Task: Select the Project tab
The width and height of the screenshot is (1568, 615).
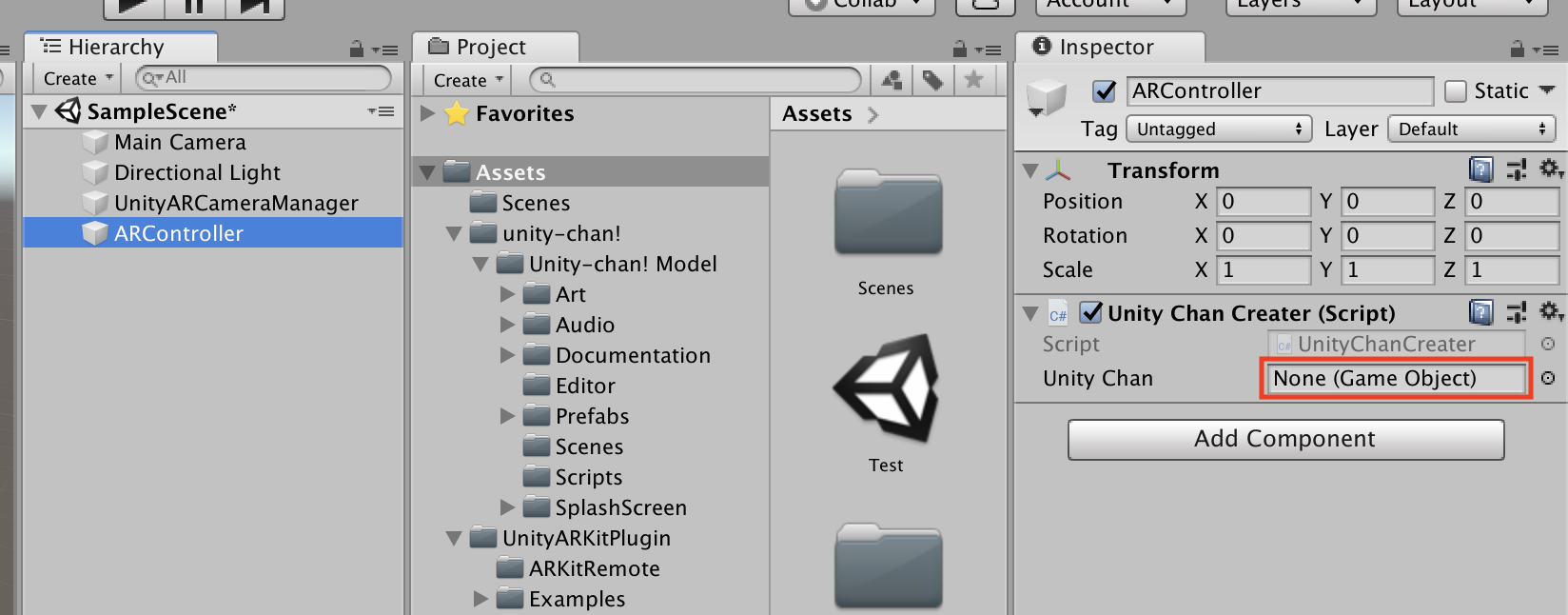Action: coord(493,47)
